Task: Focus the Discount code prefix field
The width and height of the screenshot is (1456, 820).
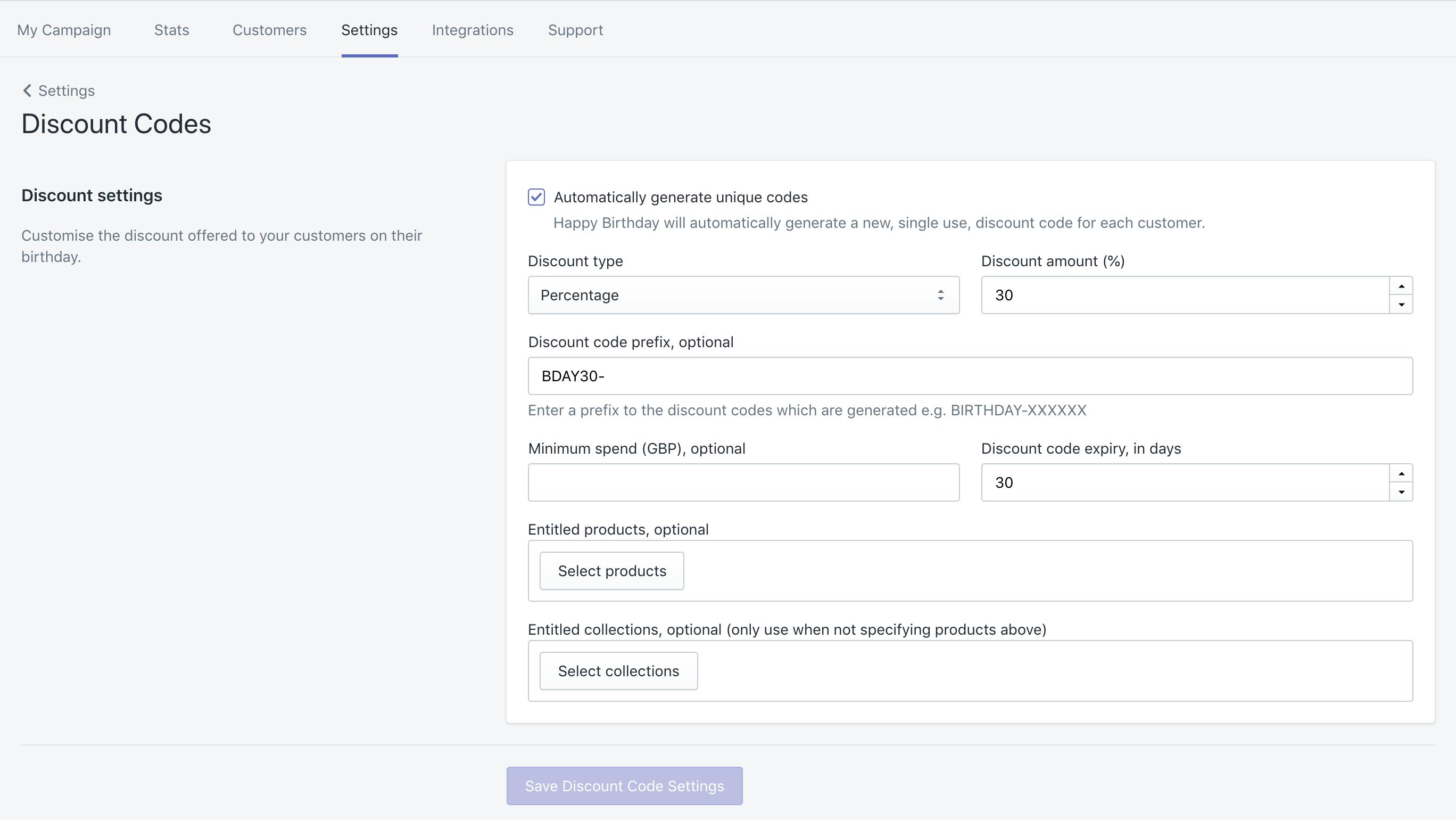Action: [970, 376]
